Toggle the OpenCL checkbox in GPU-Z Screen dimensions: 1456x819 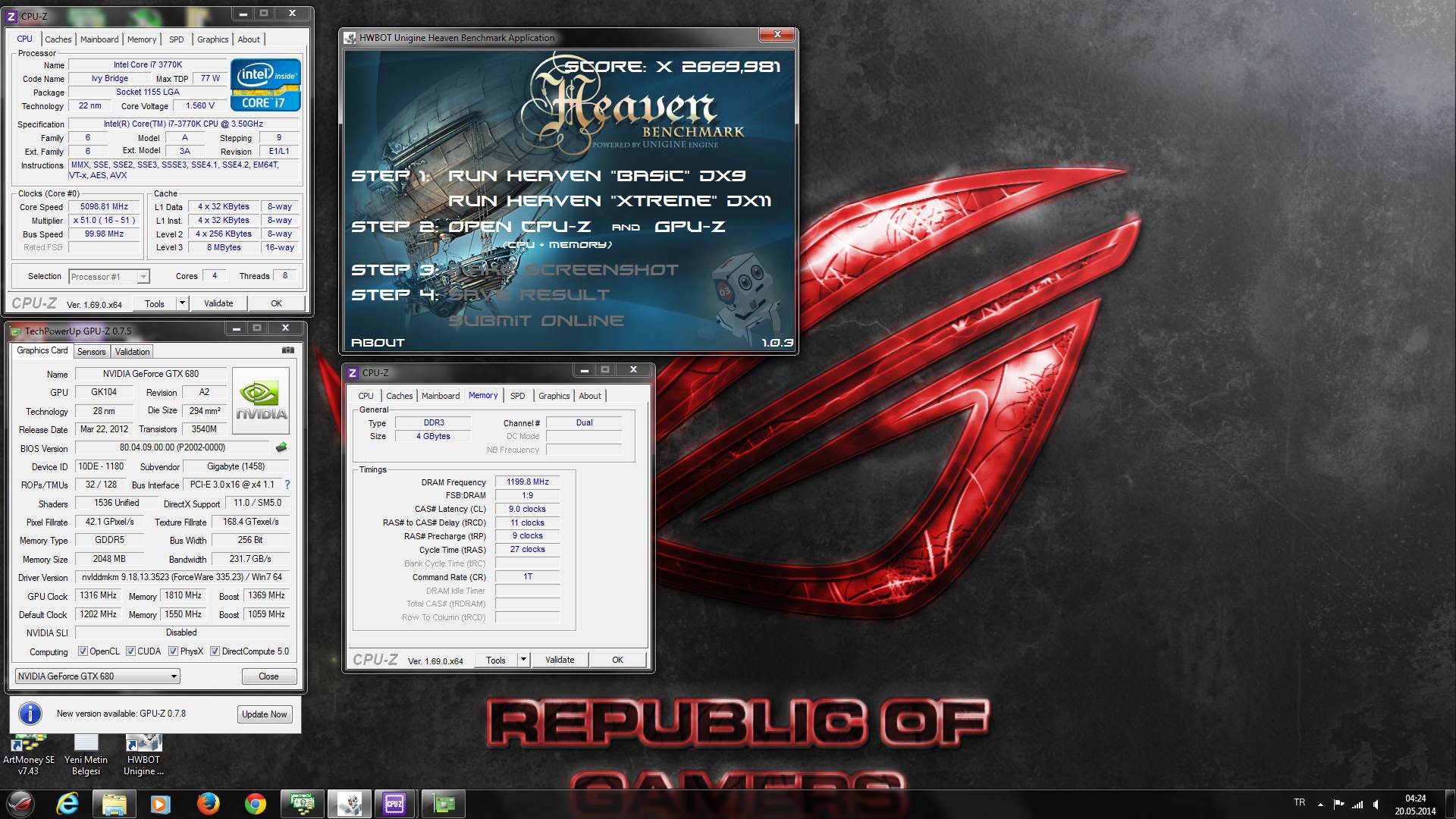tap(83, 651)
